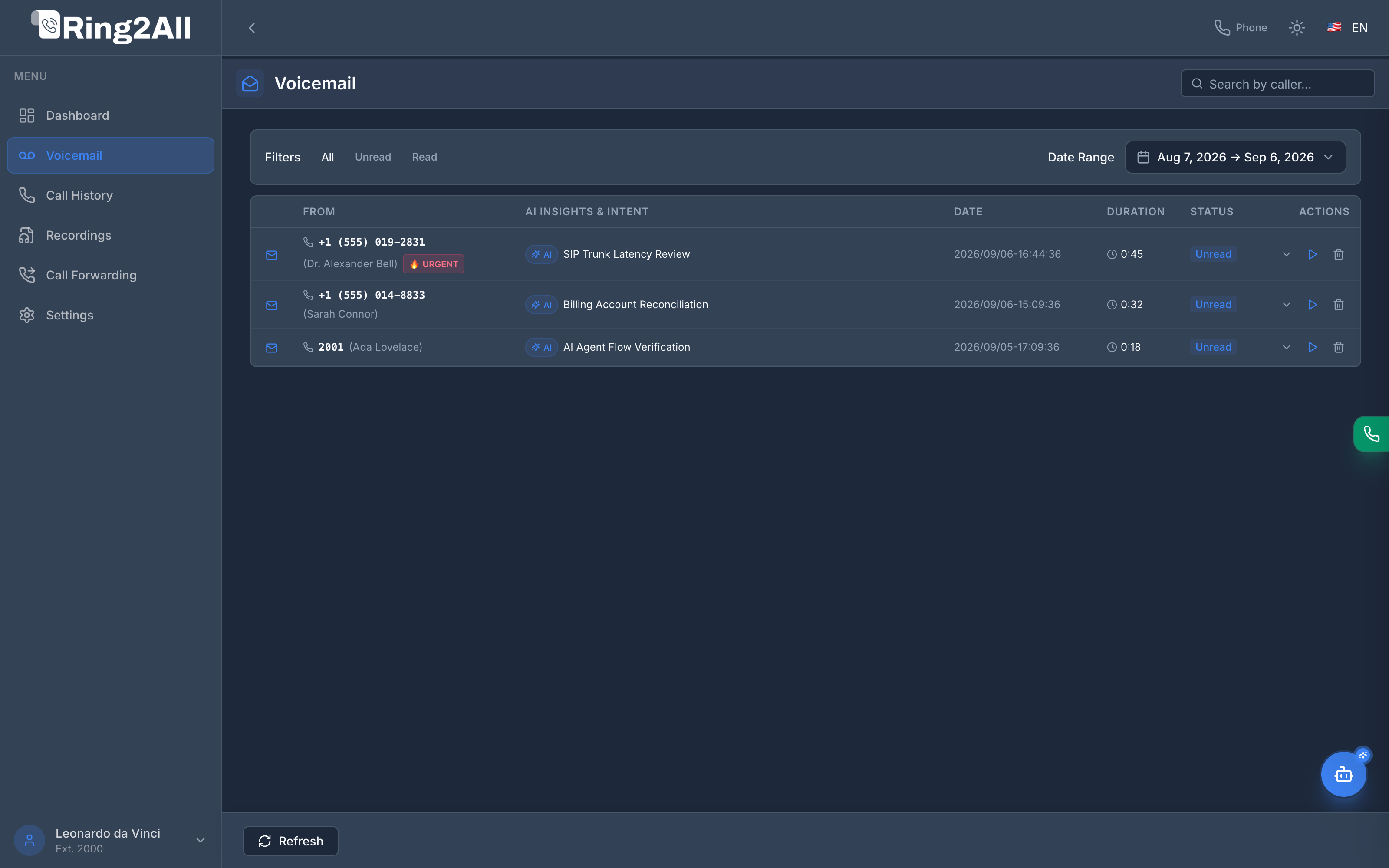
Task: Filter voicemails by Read
Action: pos(425,157)
